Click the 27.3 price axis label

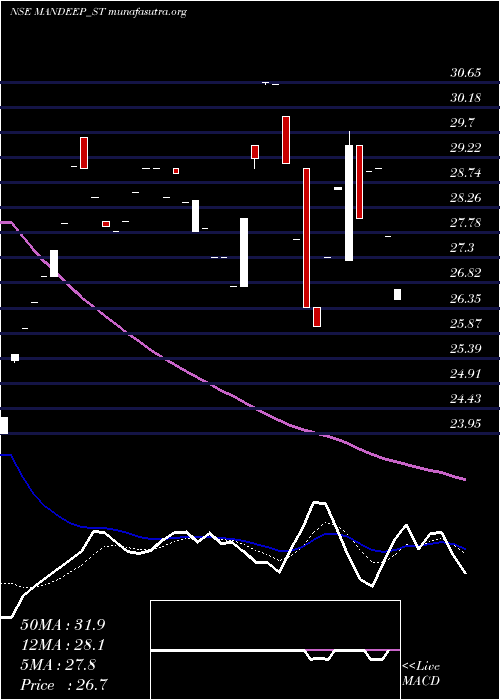pos(462,248)
